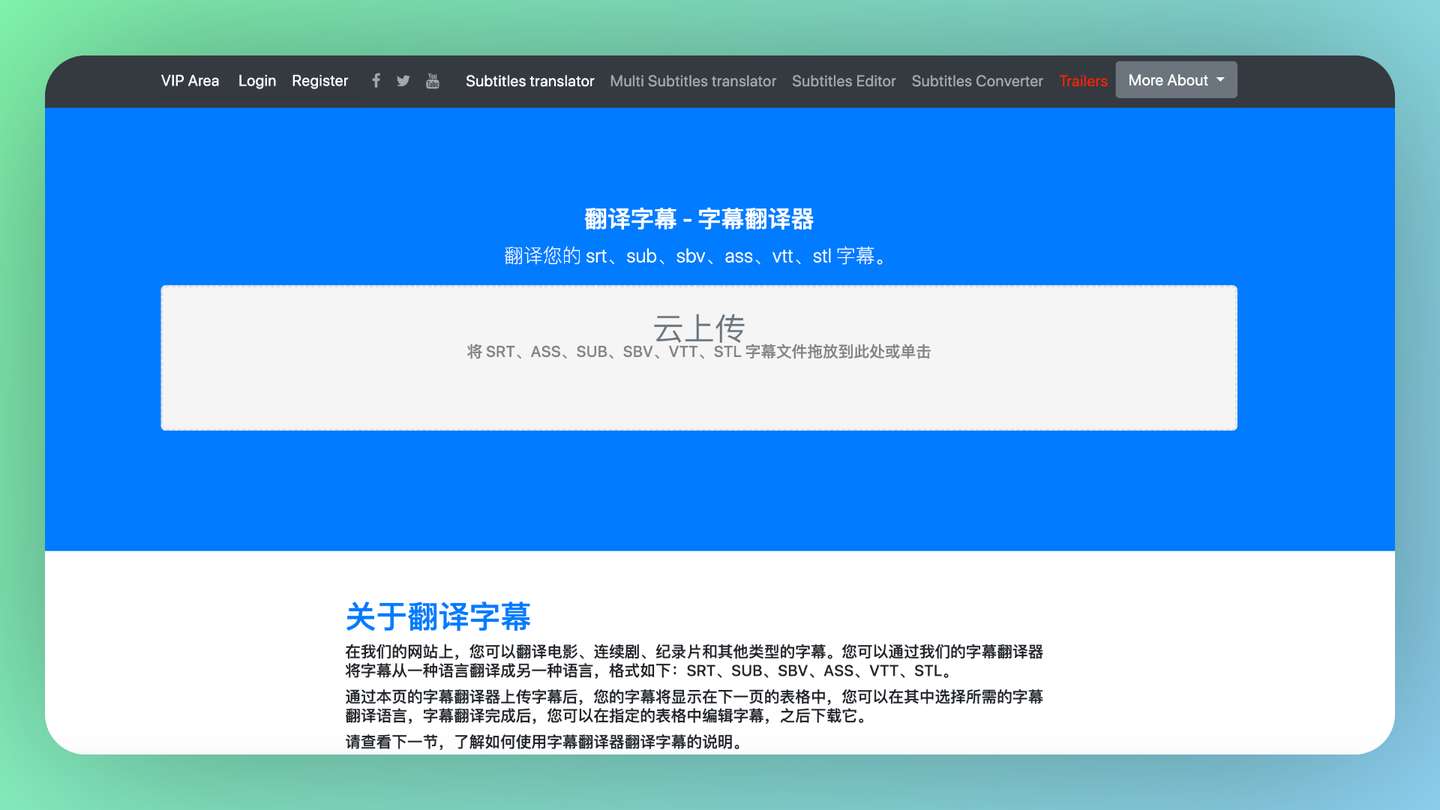The width and height of the screenshot is (1440, 810).
Task: Open the red Trailers link
Action: pos(1083,81)
